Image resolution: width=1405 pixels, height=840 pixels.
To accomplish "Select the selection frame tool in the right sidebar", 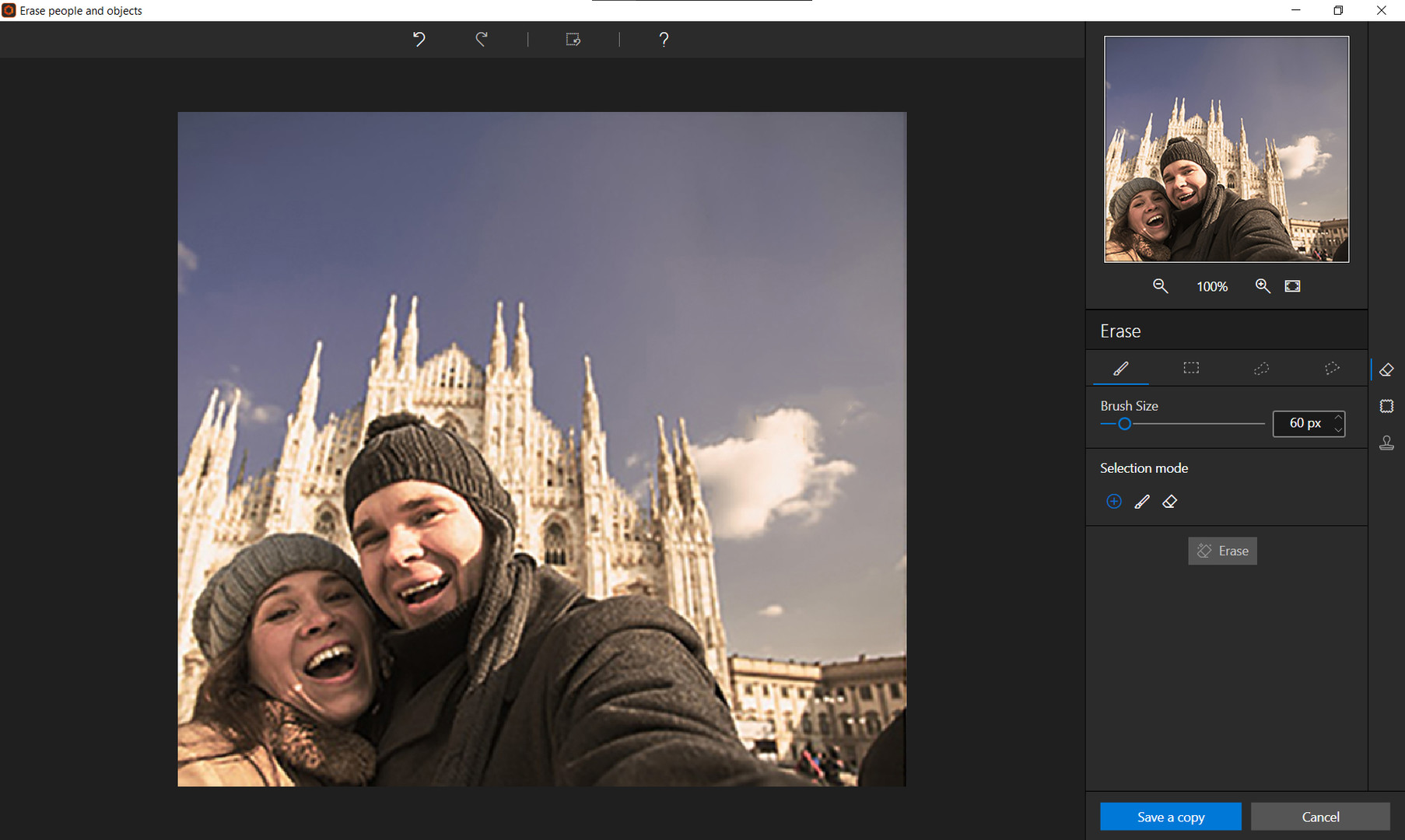I will [x=1386, y=405].
